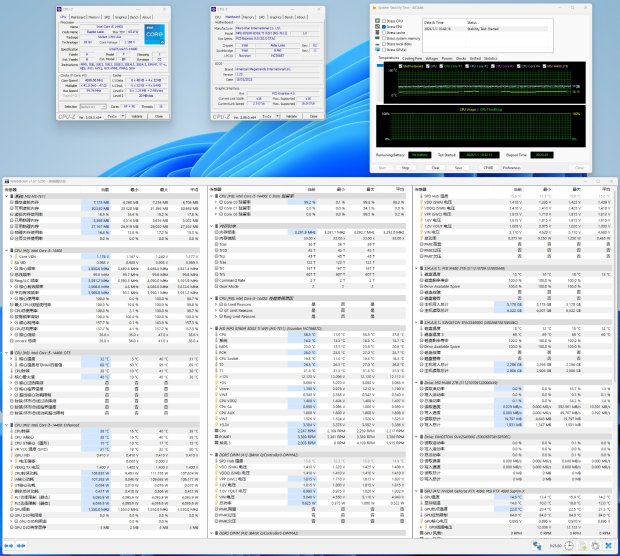Click the title bar icon of CPU-Z CPU window
Screen dimensions: 620x556
click(60, 9)
